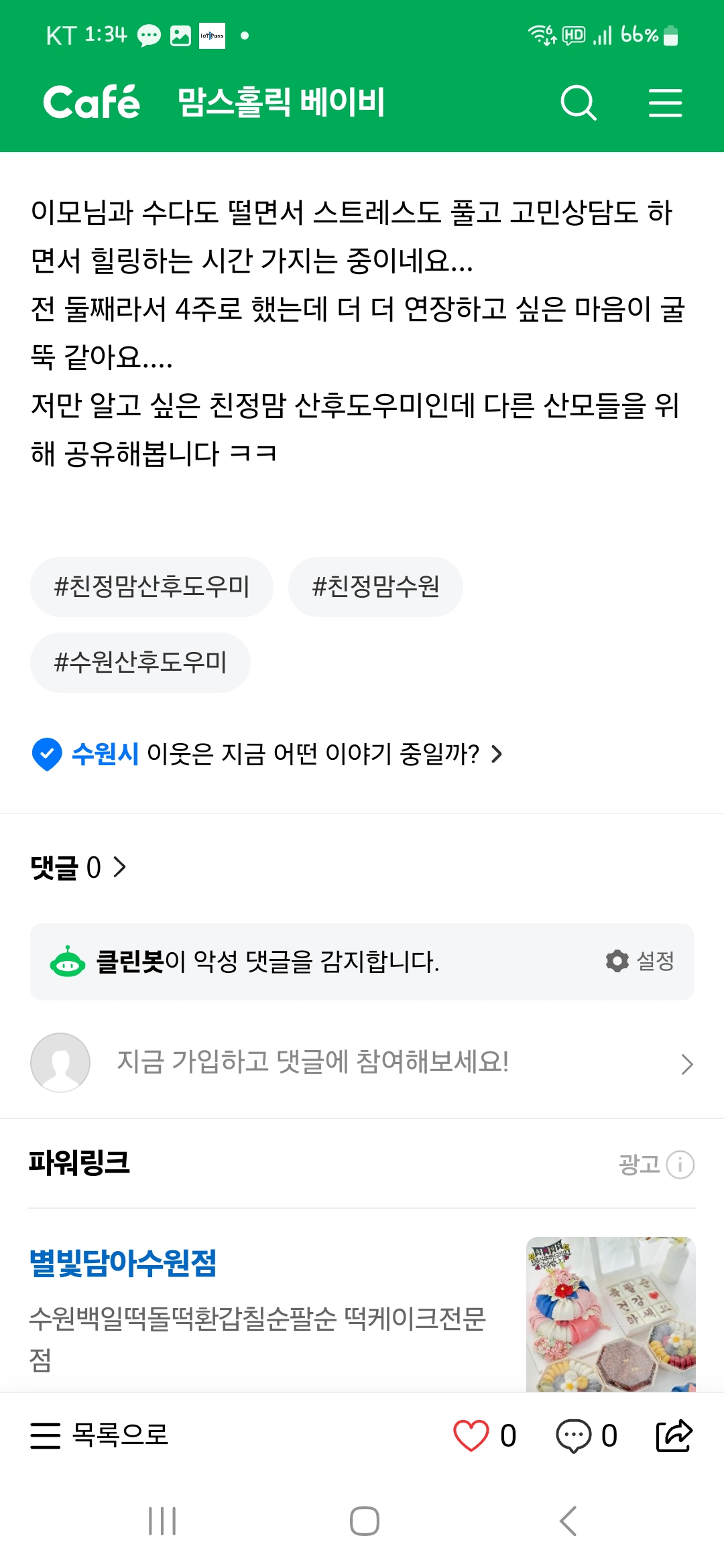Open cafe title 맘스홀릭 베이비
Viewport: 724px width, 1568px height.
coord(282,103)
